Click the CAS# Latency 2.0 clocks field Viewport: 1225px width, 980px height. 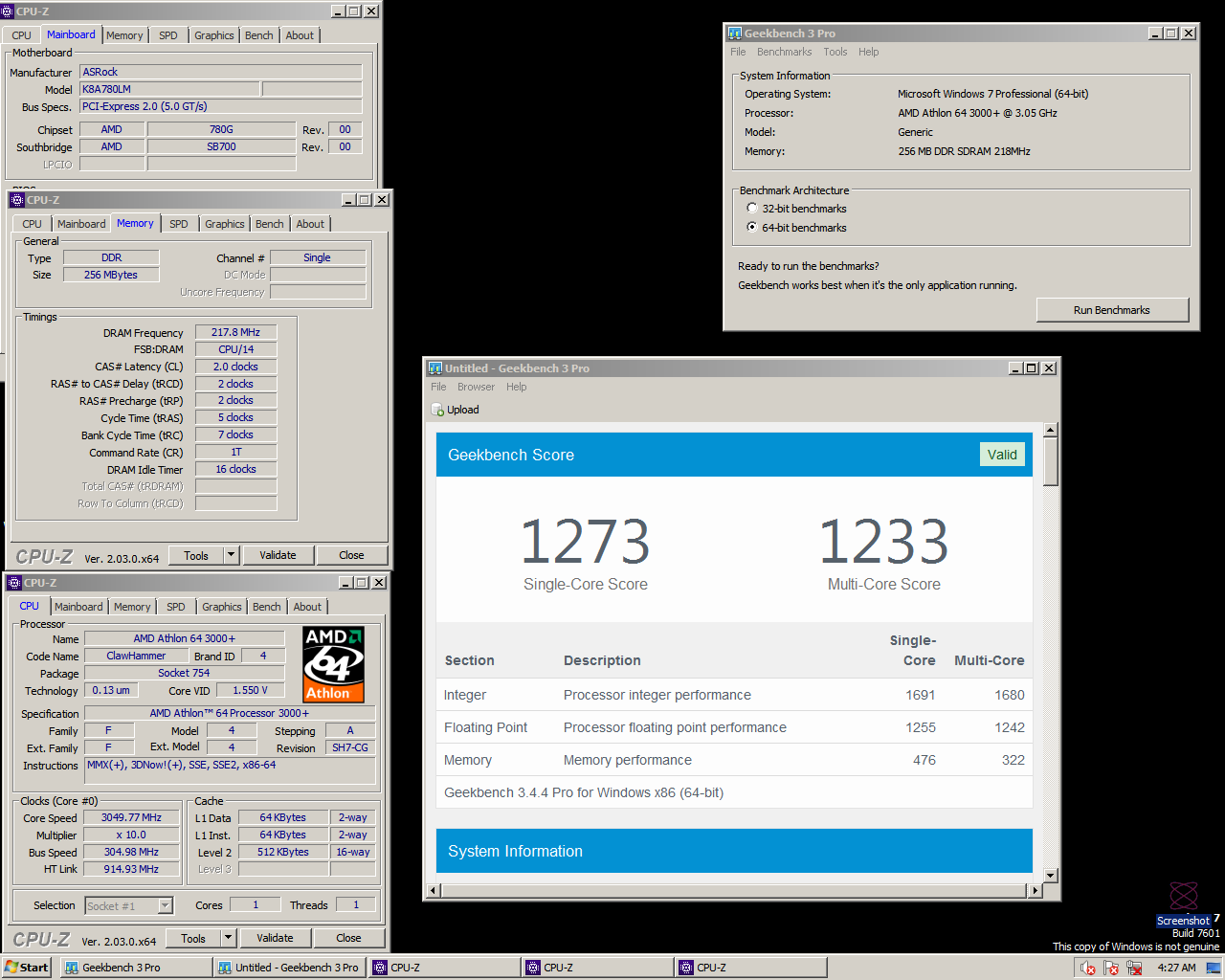pyautogui.click(x=235, y=367)
